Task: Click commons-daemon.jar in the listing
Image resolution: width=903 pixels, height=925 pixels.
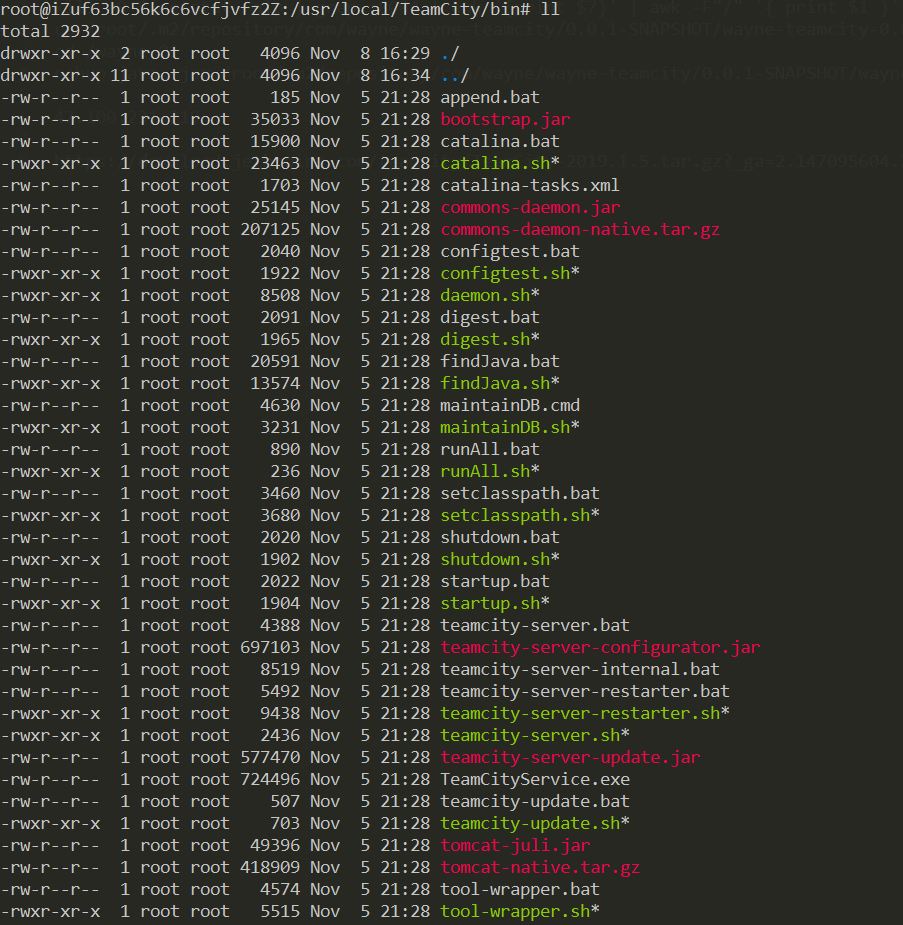Action: 530,208
